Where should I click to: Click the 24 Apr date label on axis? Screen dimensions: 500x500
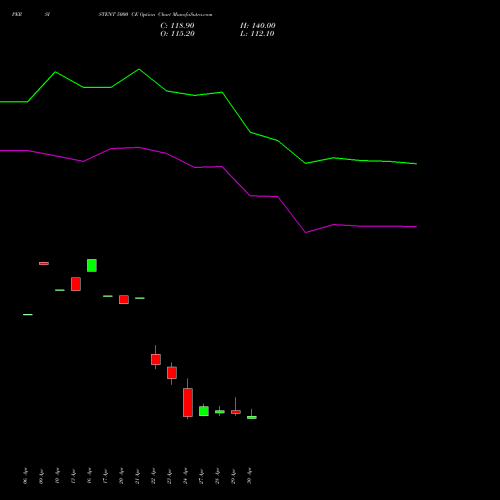click(x=185, y=476)
